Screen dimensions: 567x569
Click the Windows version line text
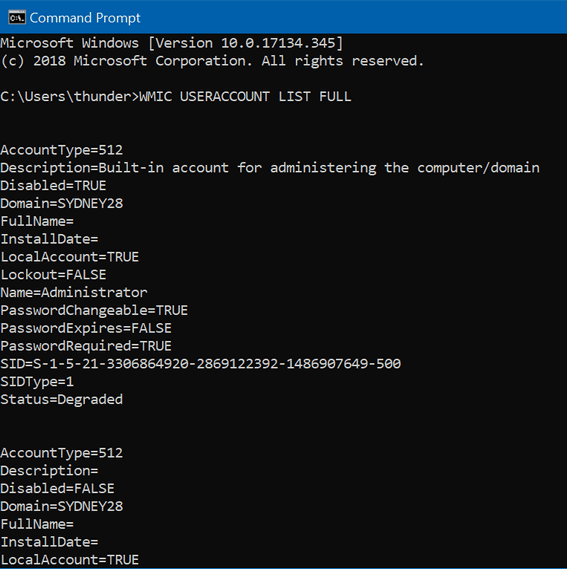tap(172, 43)
